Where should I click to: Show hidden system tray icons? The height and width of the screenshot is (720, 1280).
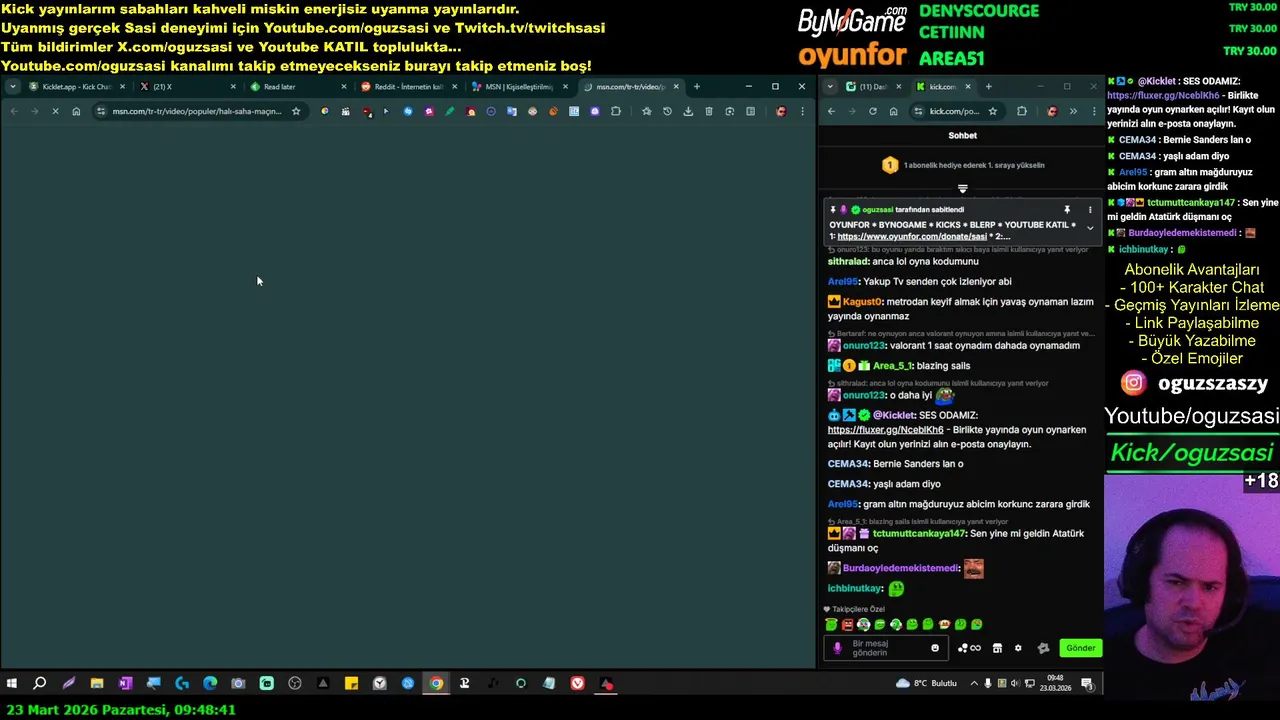tap(975, 684)
